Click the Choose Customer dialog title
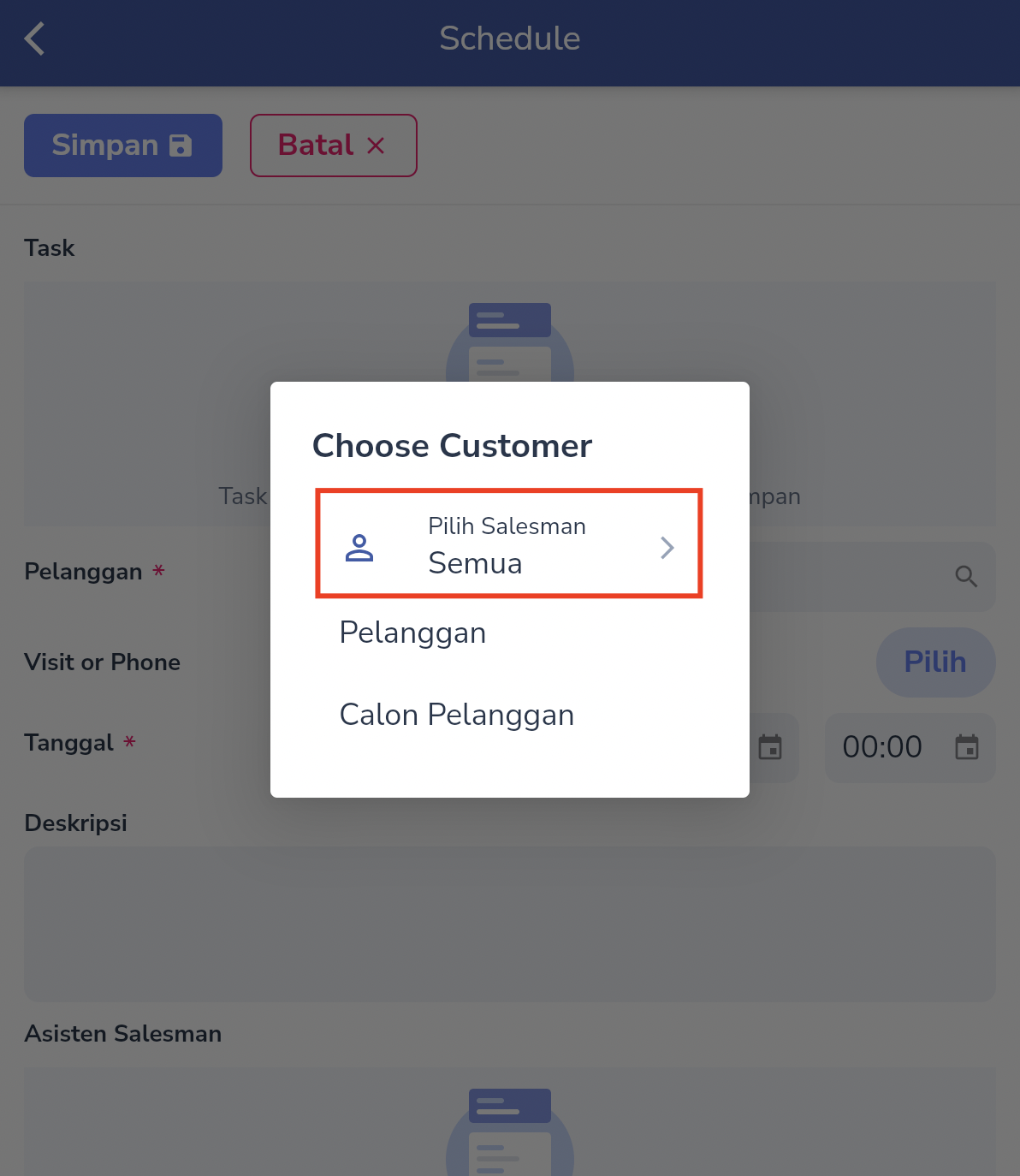This screenshot has height=1176, width=1020. (x=452, y=446)
